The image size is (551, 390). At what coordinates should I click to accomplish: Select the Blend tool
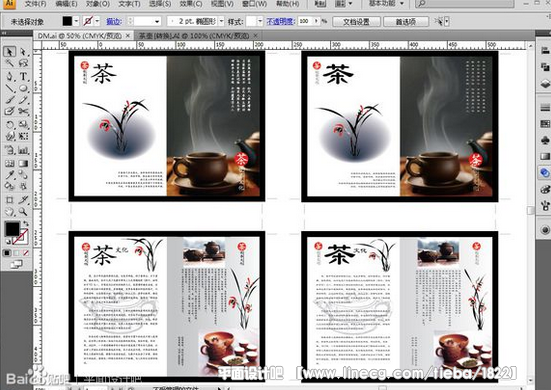[23, 175]
